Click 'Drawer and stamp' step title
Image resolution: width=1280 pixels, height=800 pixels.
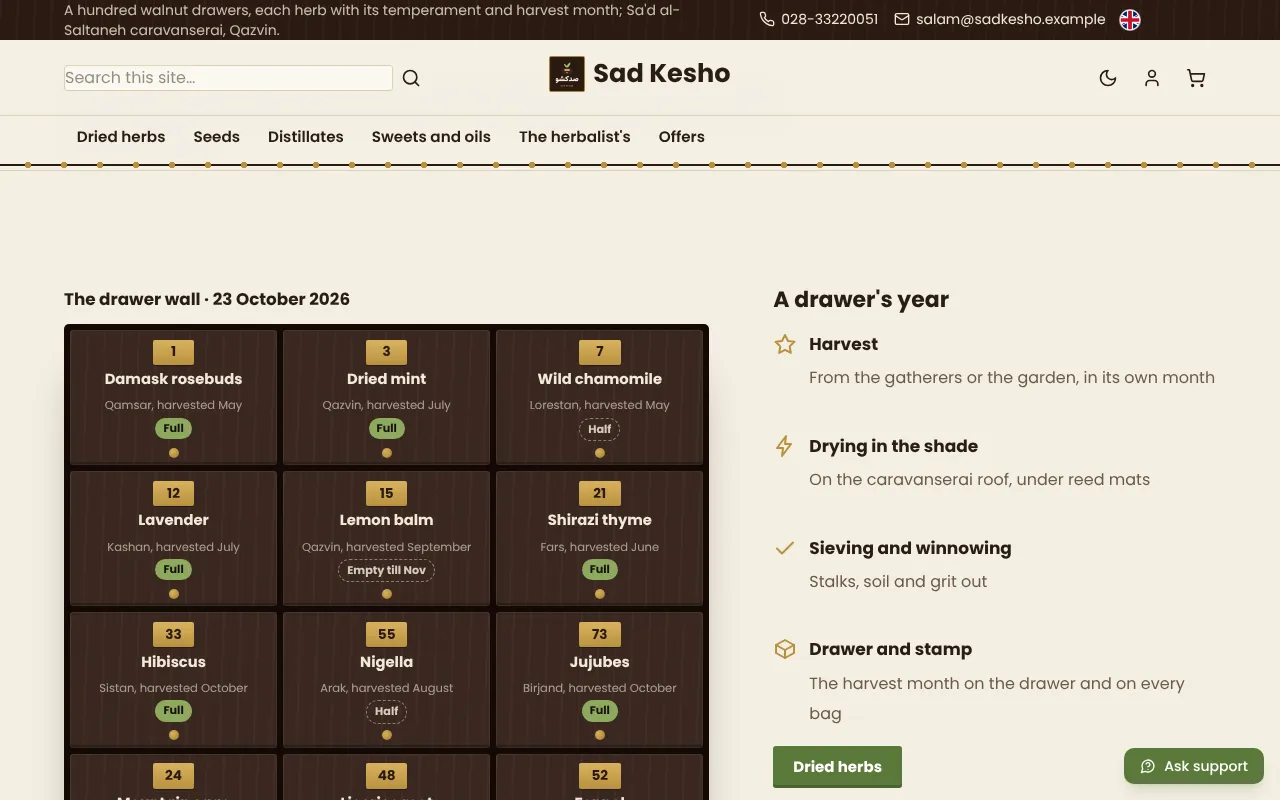point(890,649)
